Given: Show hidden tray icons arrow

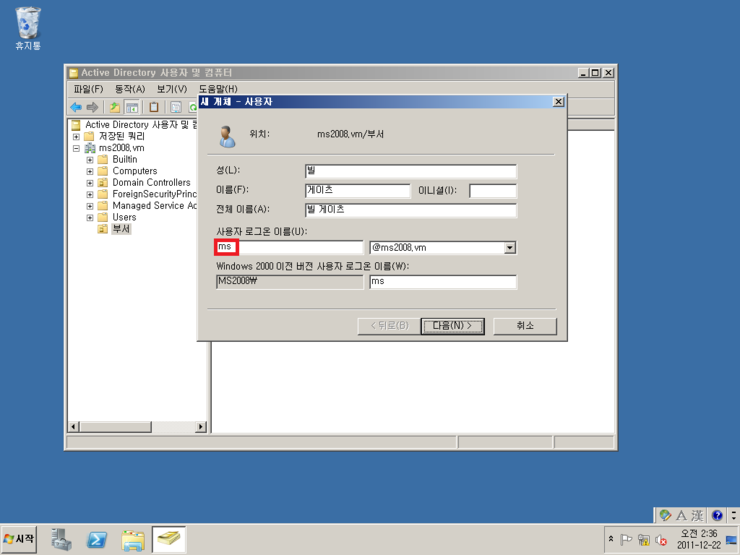Looking at the screenshot, I should pos(611,539).
